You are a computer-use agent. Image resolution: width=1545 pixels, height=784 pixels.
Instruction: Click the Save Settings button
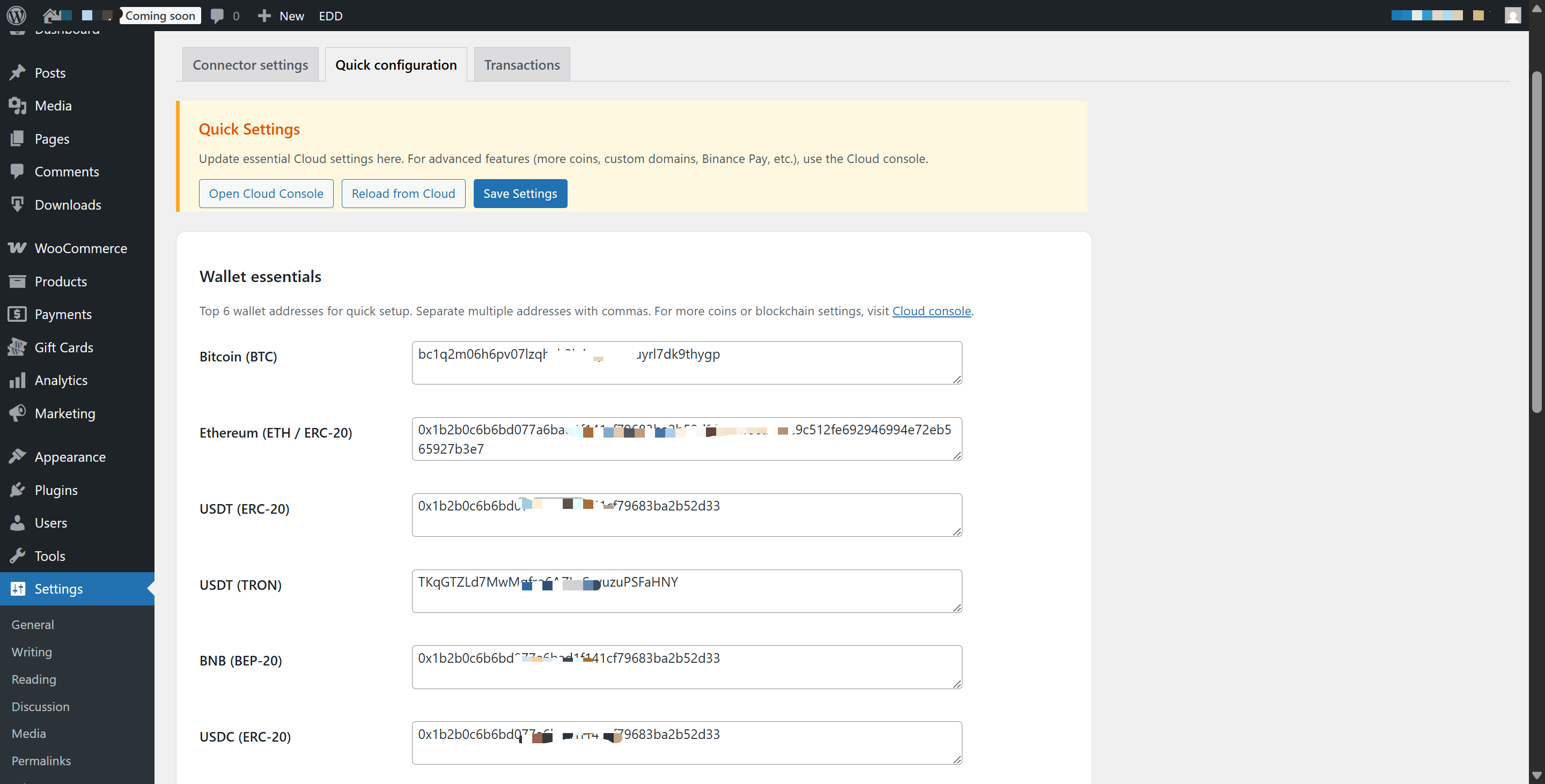(x=519, y=193)
